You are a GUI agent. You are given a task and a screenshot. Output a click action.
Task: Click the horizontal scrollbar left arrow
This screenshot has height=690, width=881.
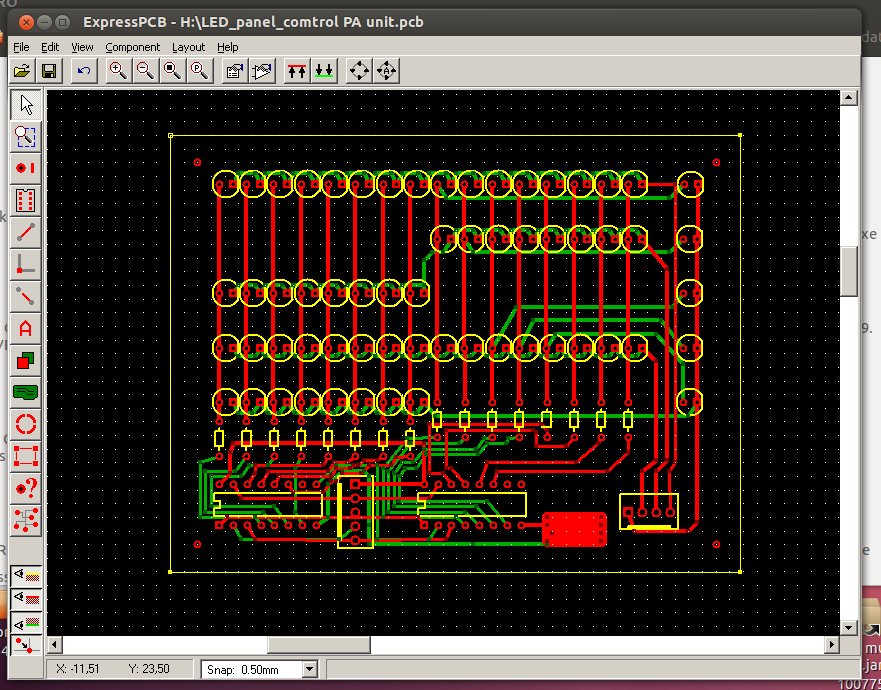56,644
